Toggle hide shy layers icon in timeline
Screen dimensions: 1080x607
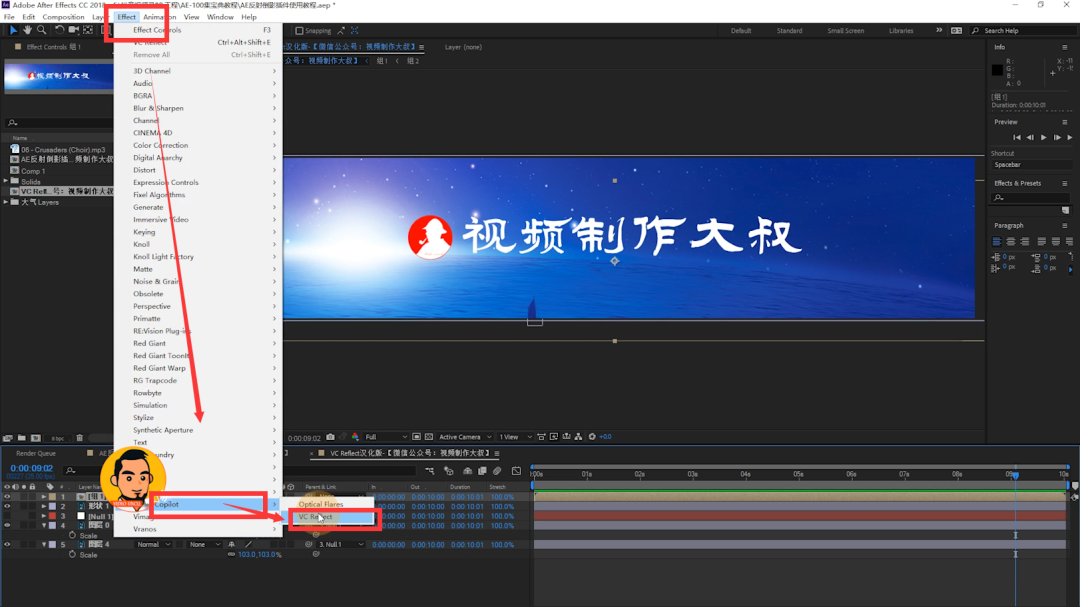coord(468,471)
